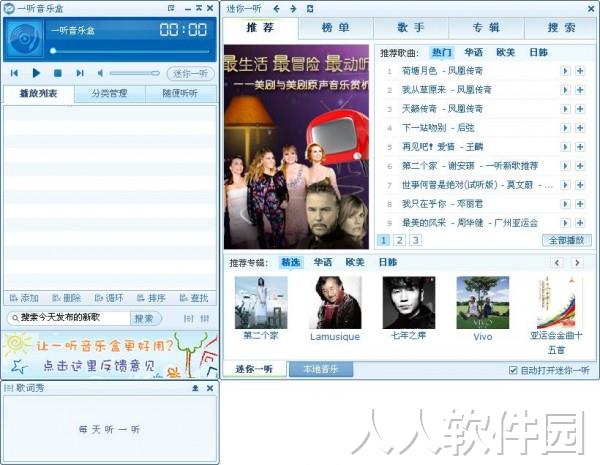Add 我只在乎你 to the playlist
Screen dimensions: 600x465
pyautogui.click(x=580, y=204)
